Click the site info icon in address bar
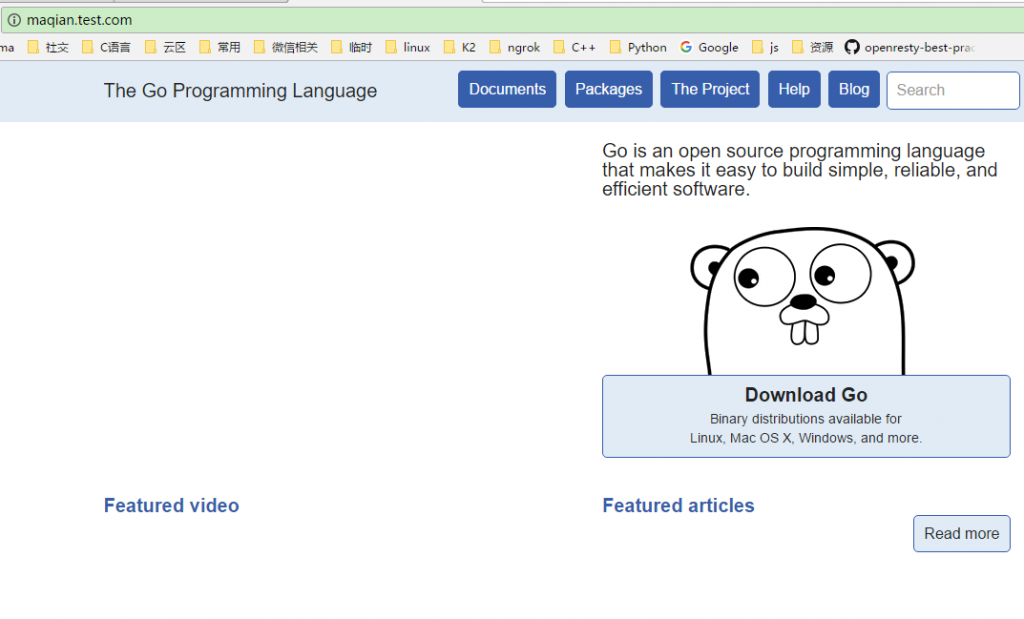 tap(14, 20)
